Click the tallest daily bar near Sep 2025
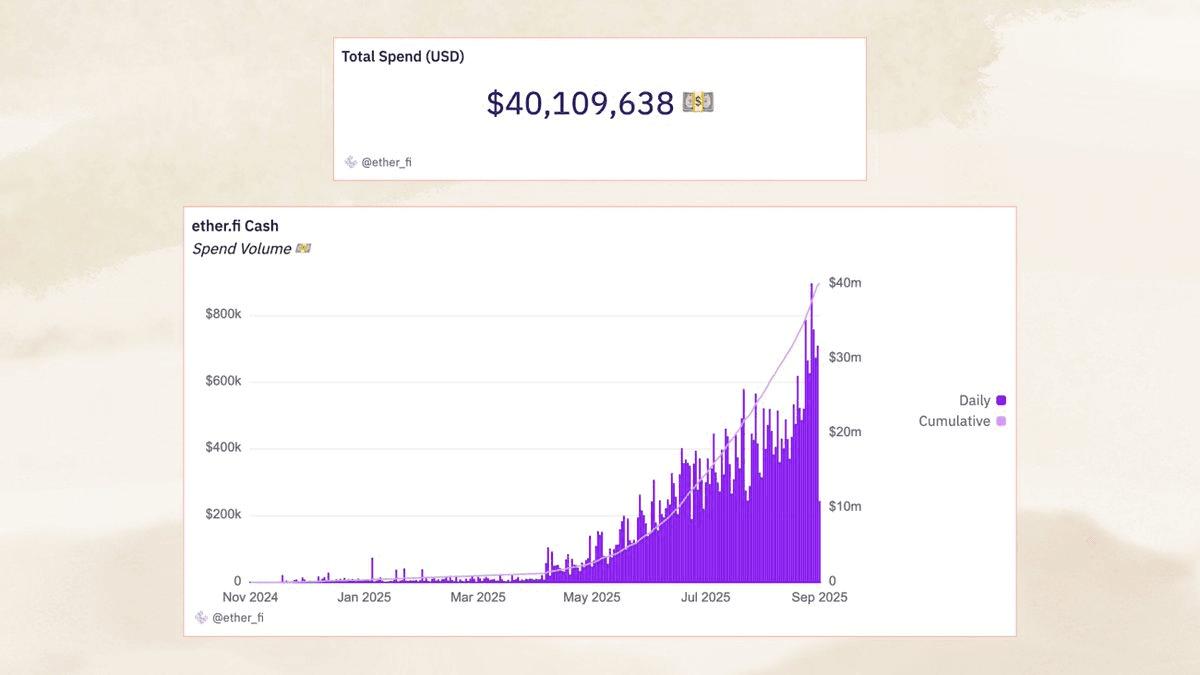 click(811, 432)
